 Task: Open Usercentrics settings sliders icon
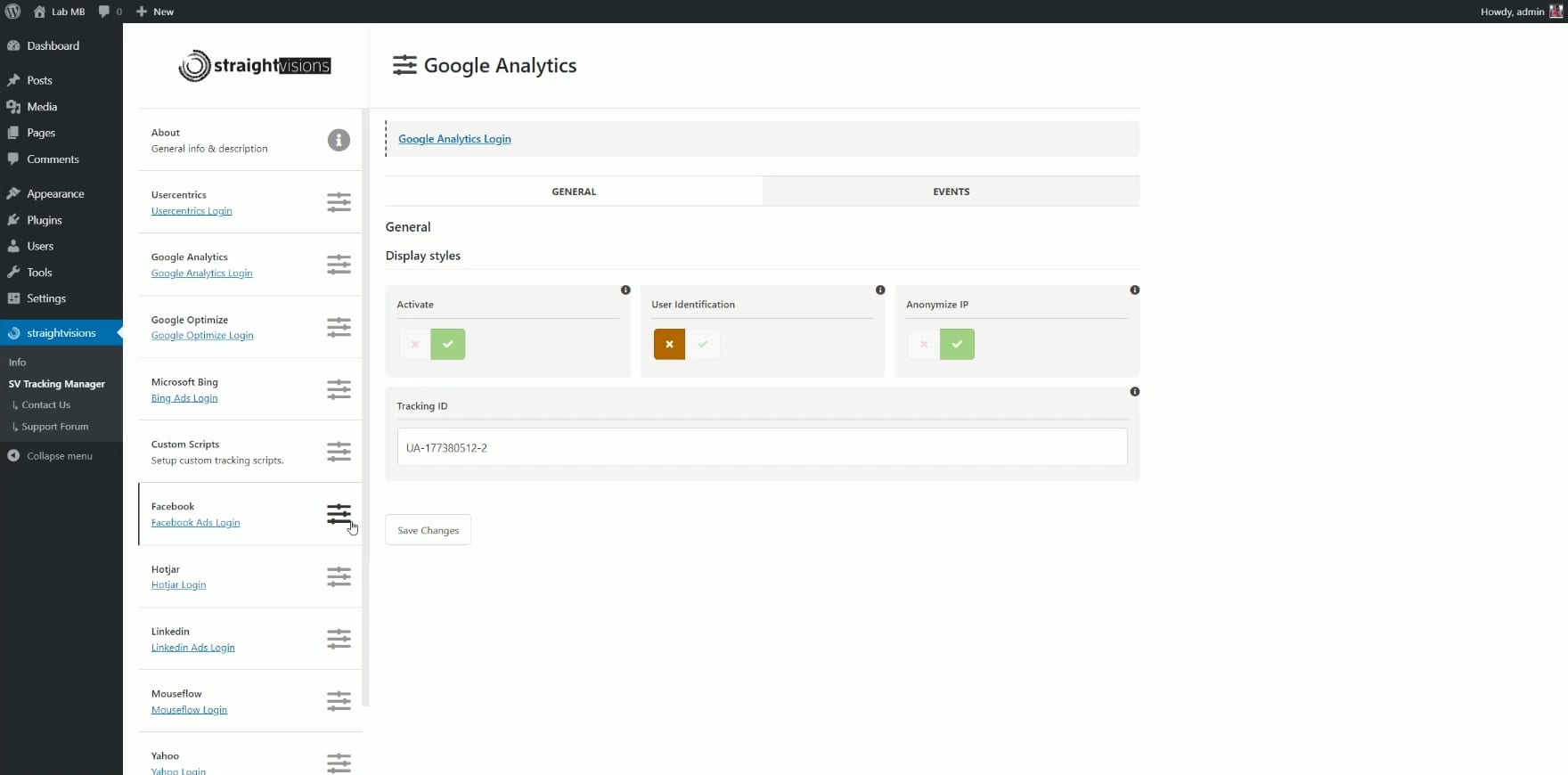(339, 202)
